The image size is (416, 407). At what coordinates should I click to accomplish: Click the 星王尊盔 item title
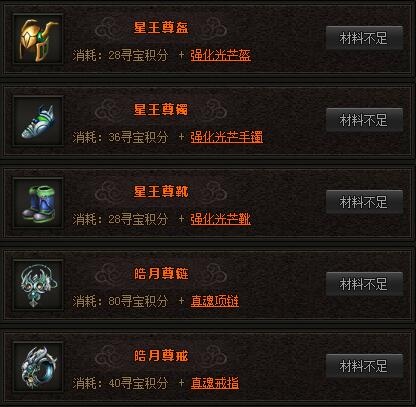coord(161,28)
